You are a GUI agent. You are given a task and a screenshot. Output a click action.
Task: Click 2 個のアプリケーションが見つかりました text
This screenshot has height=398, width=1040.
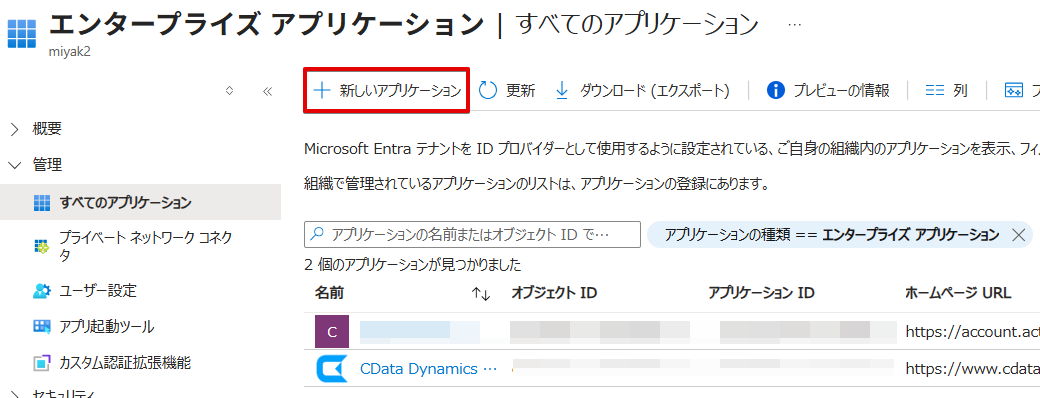coord(413,265)
